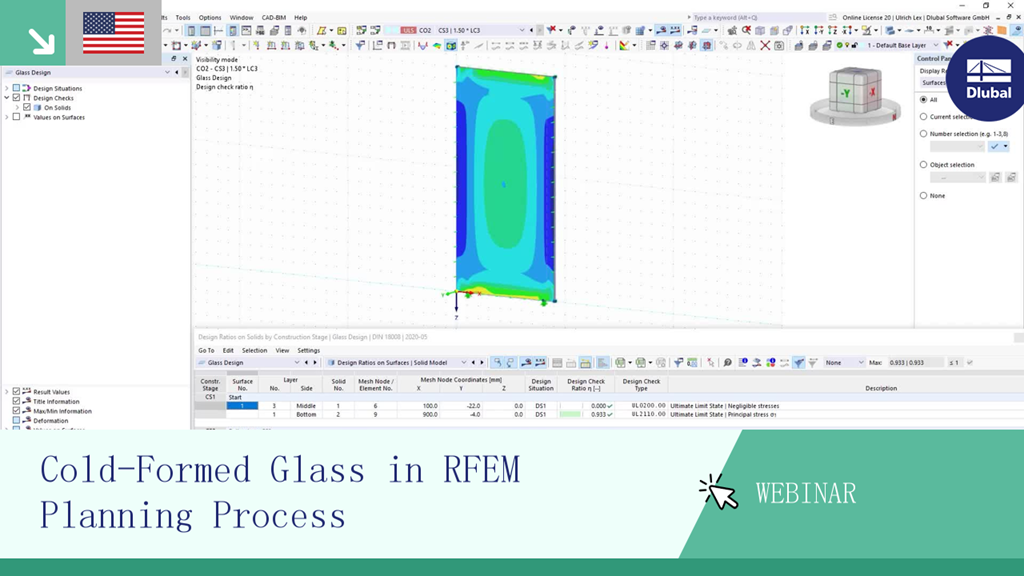Click yellow table panel toolbar icon
Viewport: 1024px width, 576px height.
click(342, 30)
